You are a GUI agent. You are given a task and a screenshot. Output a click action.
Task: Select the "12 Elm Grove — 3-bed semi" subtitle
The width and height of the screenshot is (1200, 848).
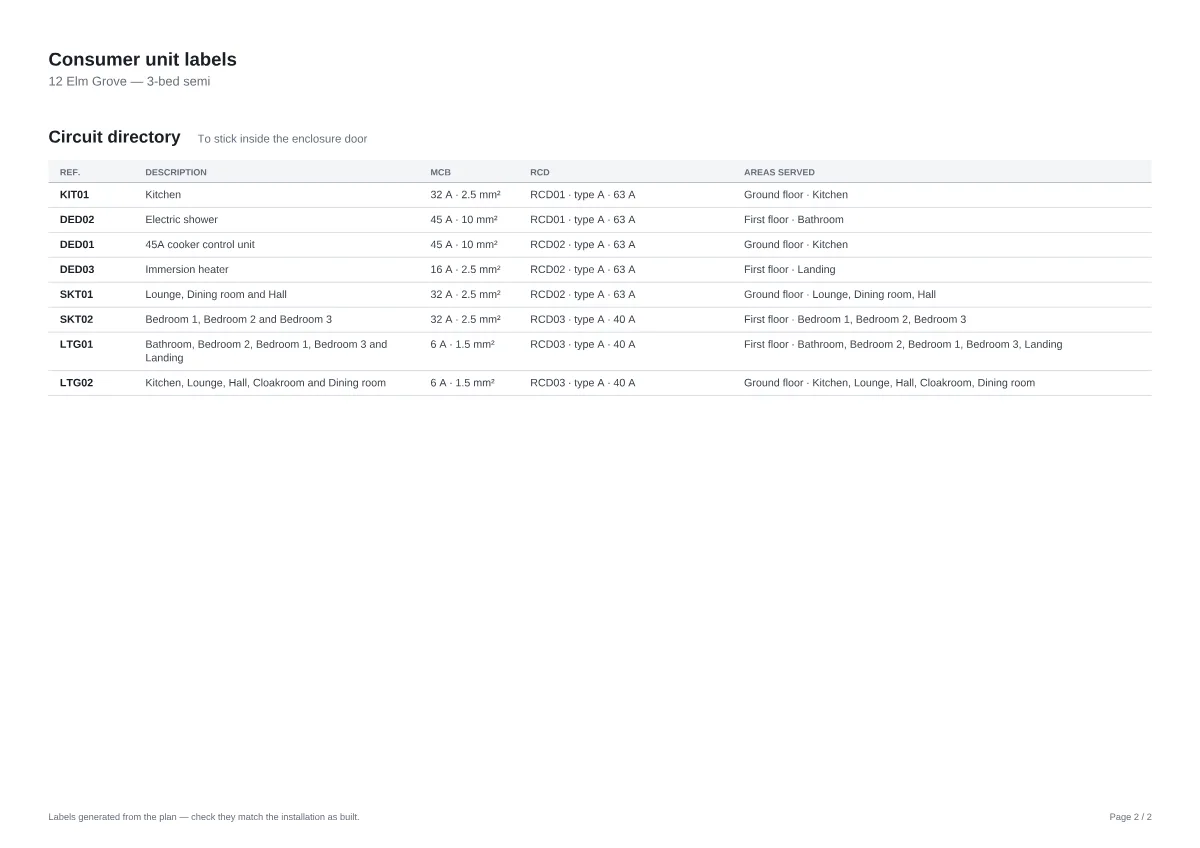[129, 81]
